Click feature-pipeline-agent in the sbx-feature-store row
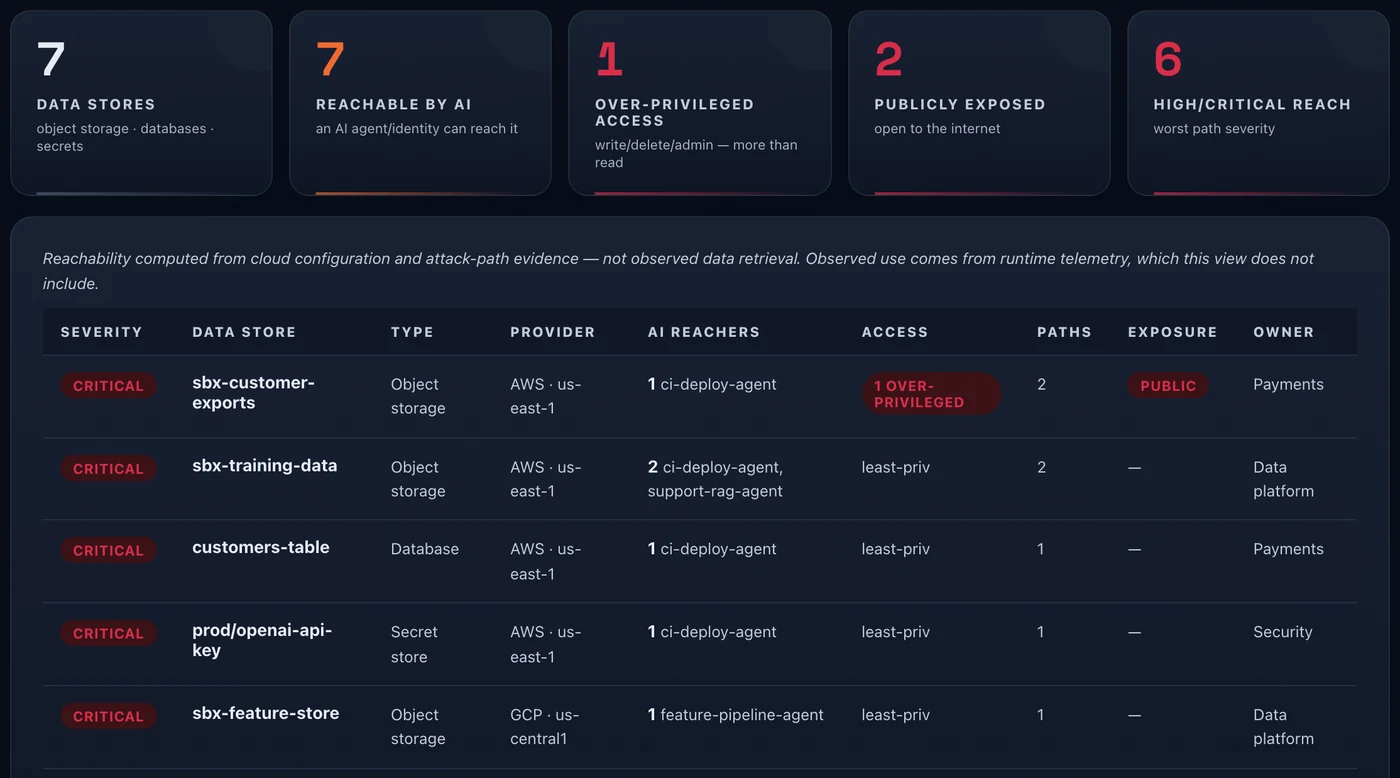The height and width of the screenshot is (778, 1400). 742,715
